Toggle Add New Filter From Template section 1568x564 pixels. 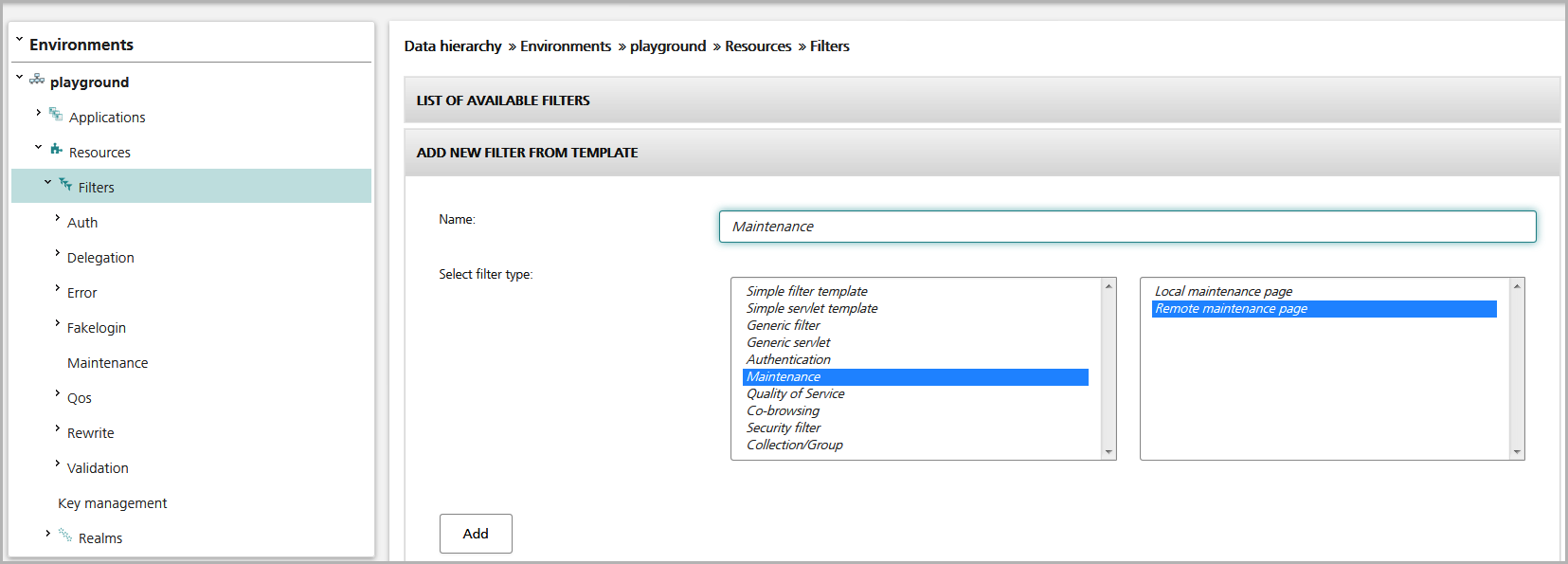pyautogui.click(x=982, y=153)
